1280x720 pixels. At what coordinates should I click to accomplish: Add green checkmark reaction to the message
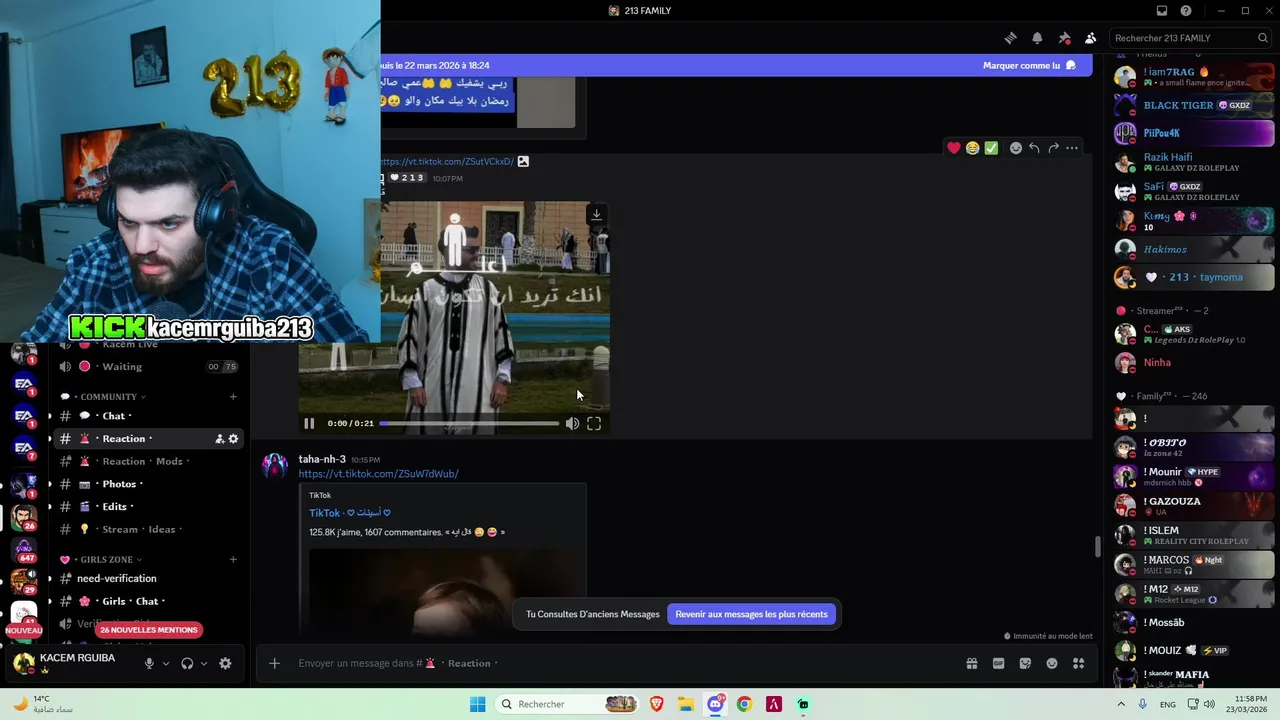pyautogui.click(x=991, y=148)
